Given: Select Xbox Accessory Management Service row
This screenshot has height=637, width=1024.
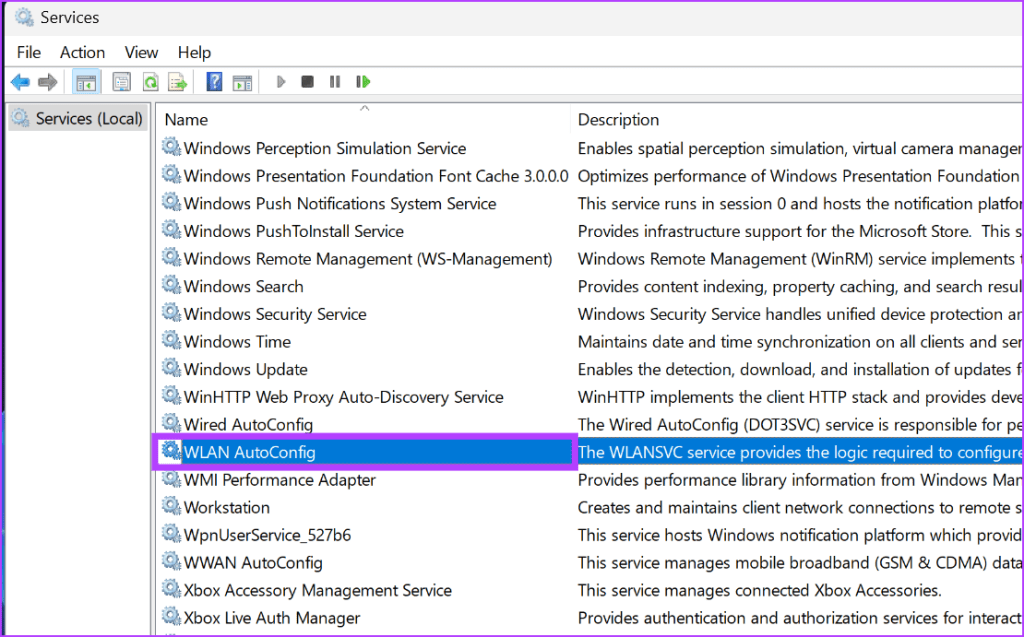Looking at the screenshot, I should (x=317, y=591).
